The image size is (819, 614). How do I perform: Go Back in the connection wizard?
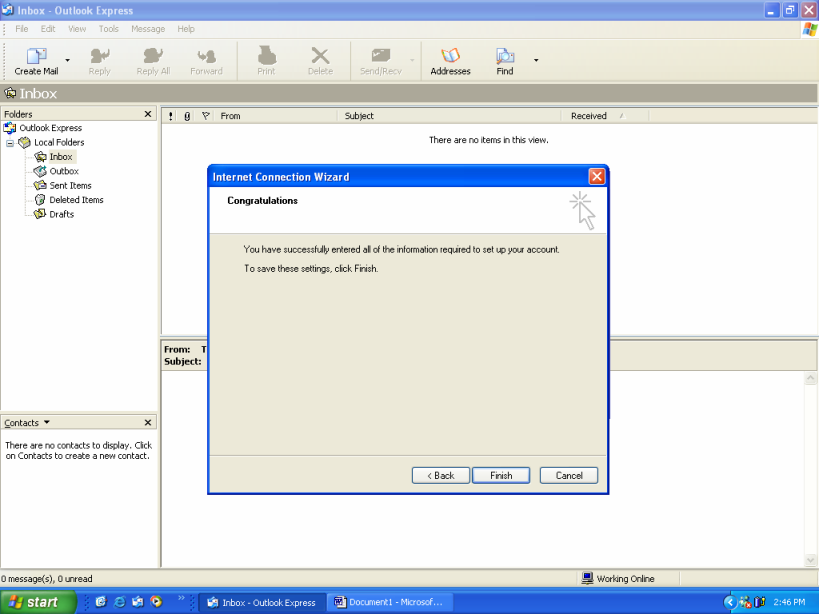pos(440,475)
